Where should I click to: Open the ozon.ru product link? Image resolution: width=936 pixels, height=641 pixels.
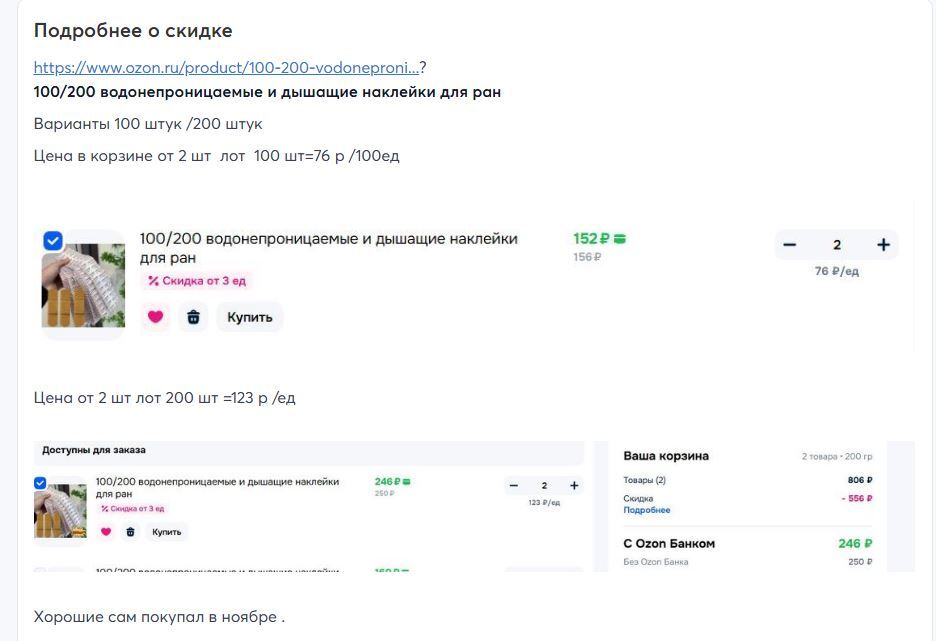click(226, 68)
